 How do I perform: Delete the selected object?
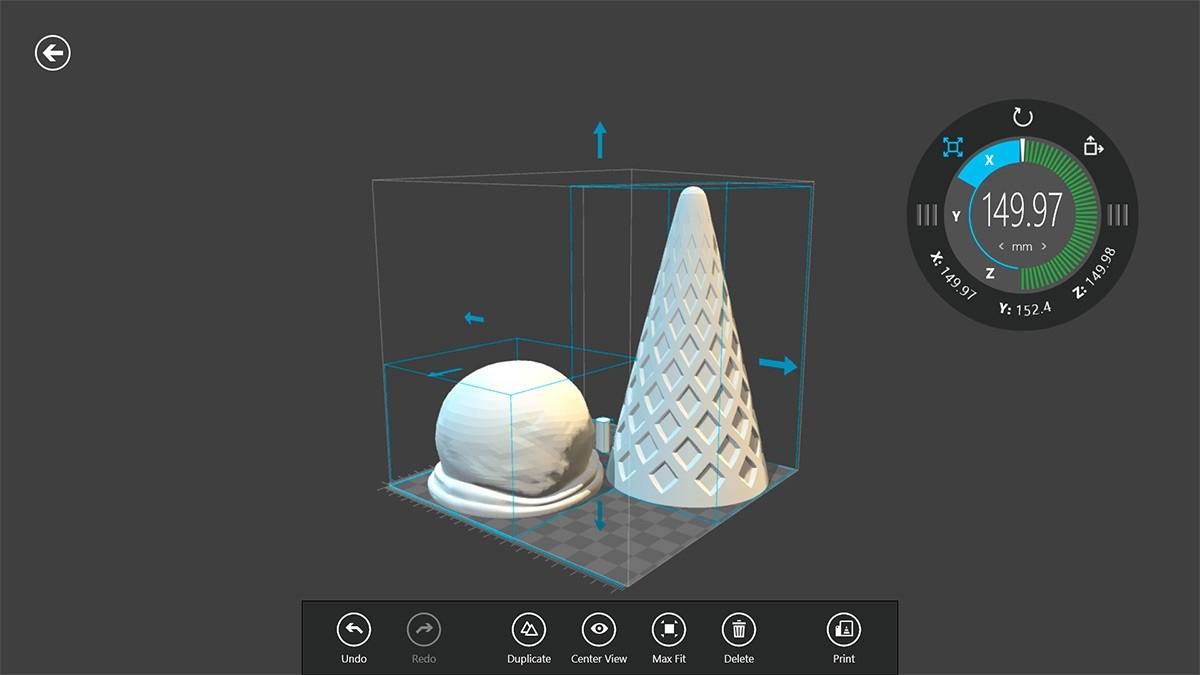tap(738, 637)
